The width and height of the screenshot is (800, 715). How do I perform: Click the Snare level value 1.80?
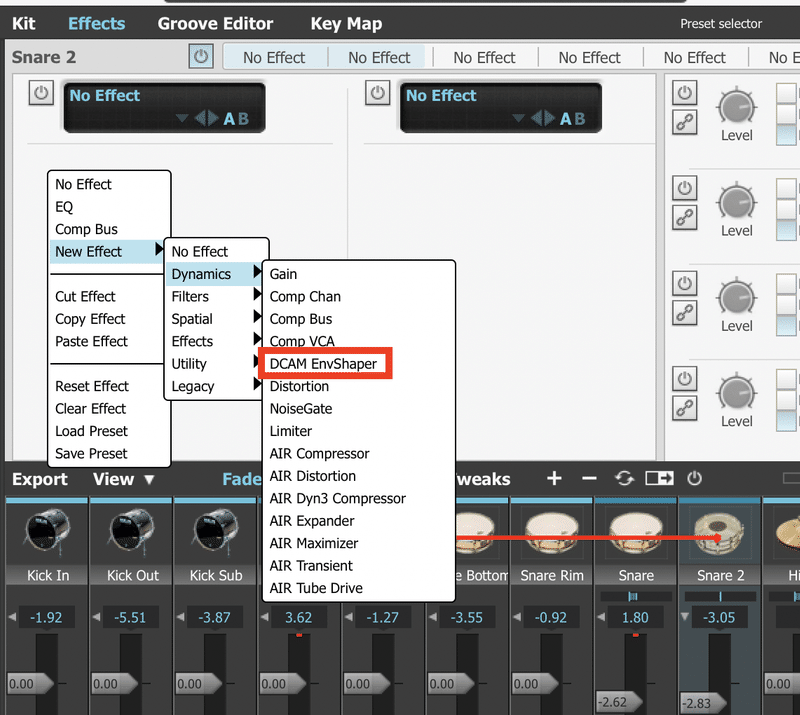(x=635, y=618)
